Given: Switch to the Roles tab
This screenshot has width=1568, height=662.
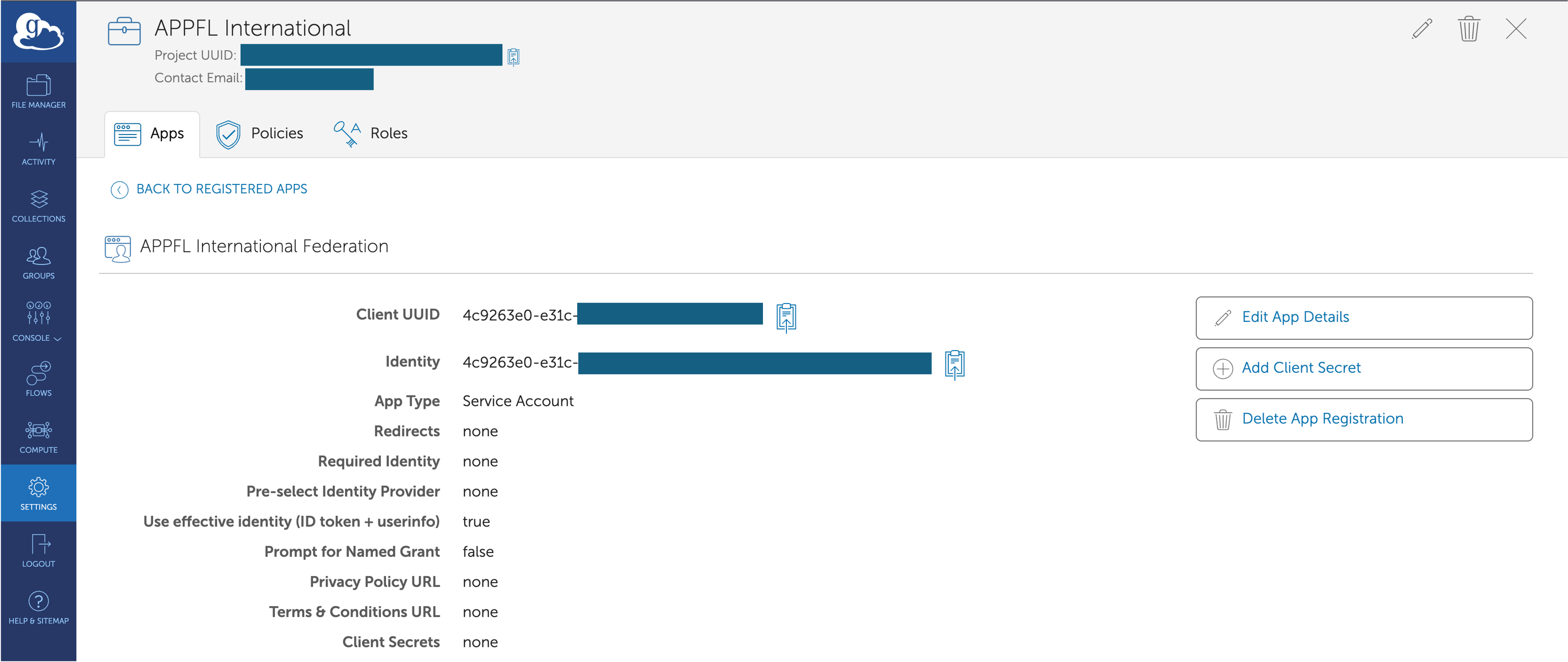Looking at the screenshot, I should tap(370, 134).
